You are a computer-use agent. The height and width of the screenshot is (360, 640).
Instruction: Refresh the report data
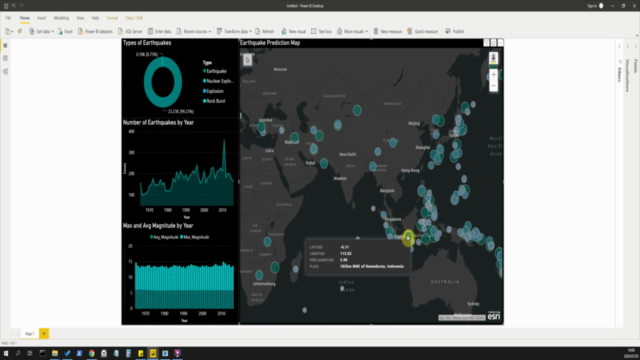264,31
